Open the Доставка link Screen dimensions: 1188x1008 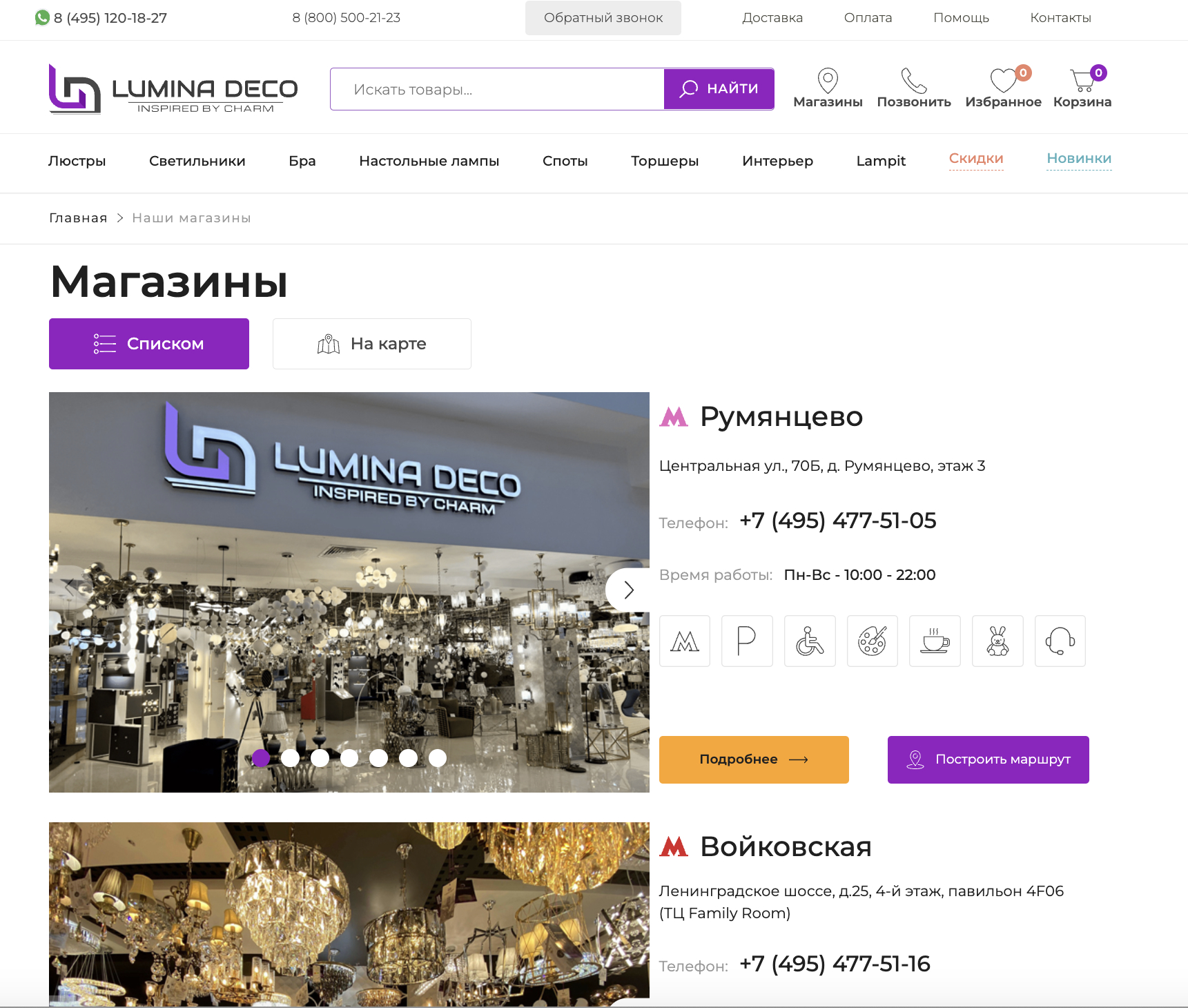pos(772,18)
